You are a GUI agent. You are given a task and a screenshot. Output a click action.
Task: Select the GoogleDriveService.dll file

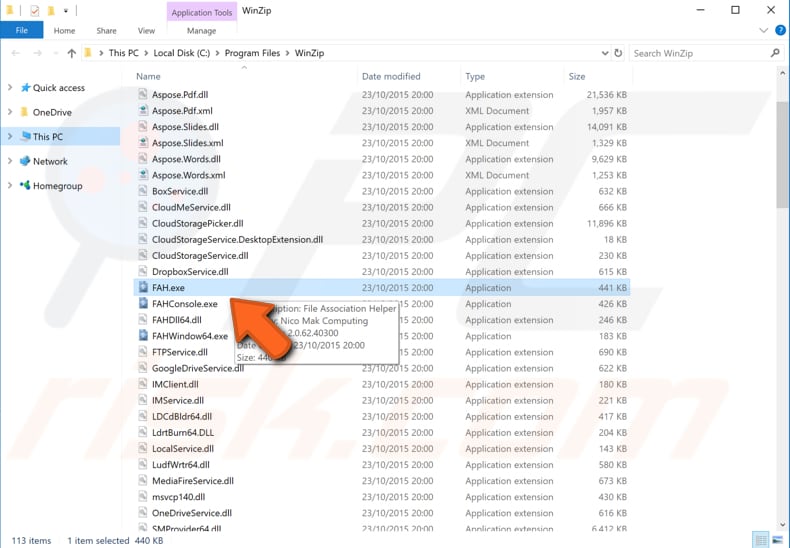[198, 368]
